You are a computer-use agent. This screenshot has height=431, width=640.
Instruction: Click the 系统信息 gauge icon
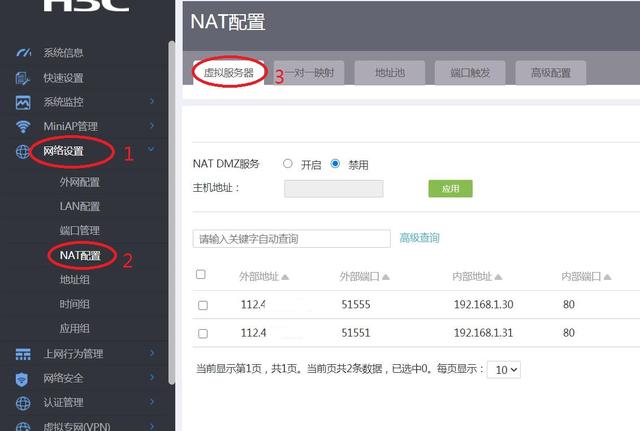(23, 53)
